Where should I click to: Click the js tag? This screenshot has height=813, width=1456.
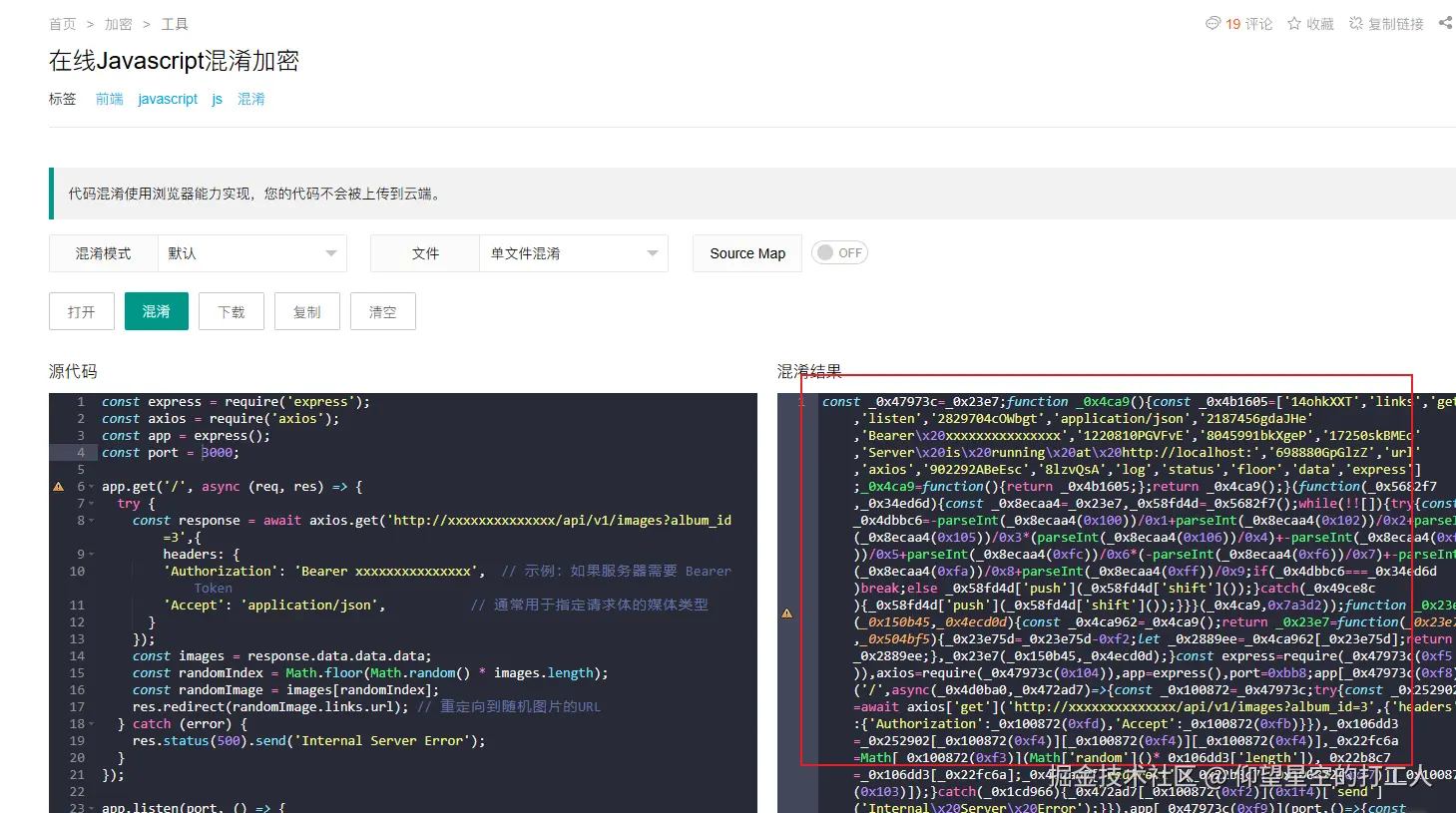(x=217, y=99)
